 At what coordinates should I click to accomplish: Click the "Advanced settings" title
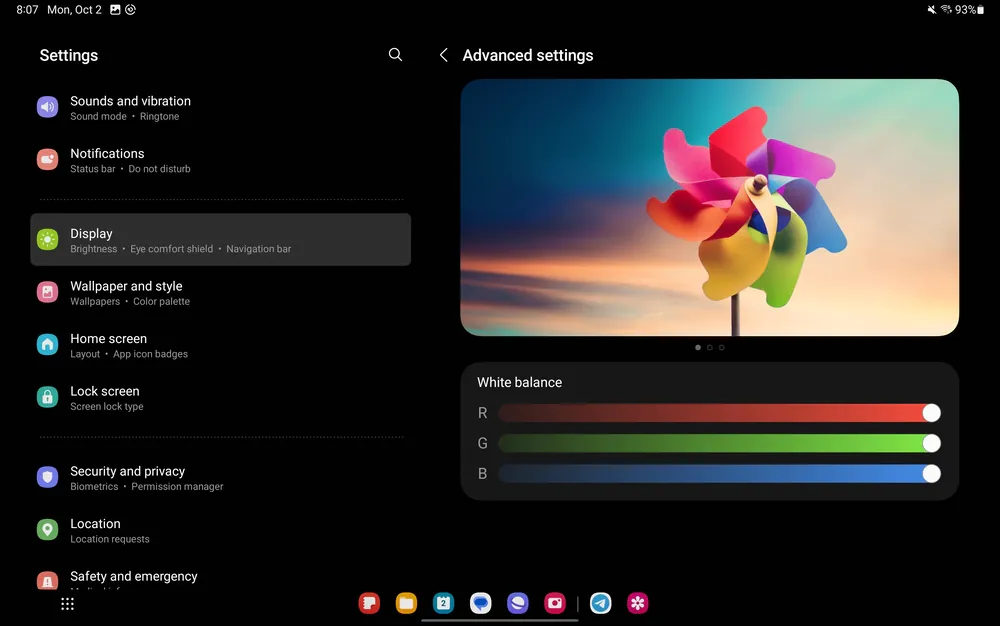[x=528, y=55]
